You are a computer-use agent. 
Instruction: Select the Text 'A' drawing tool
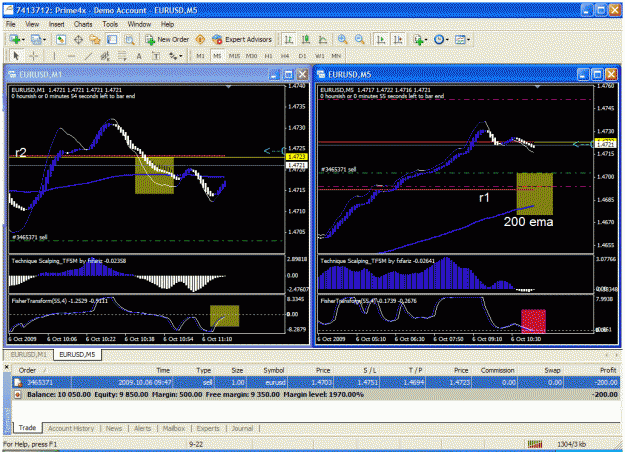139,56
